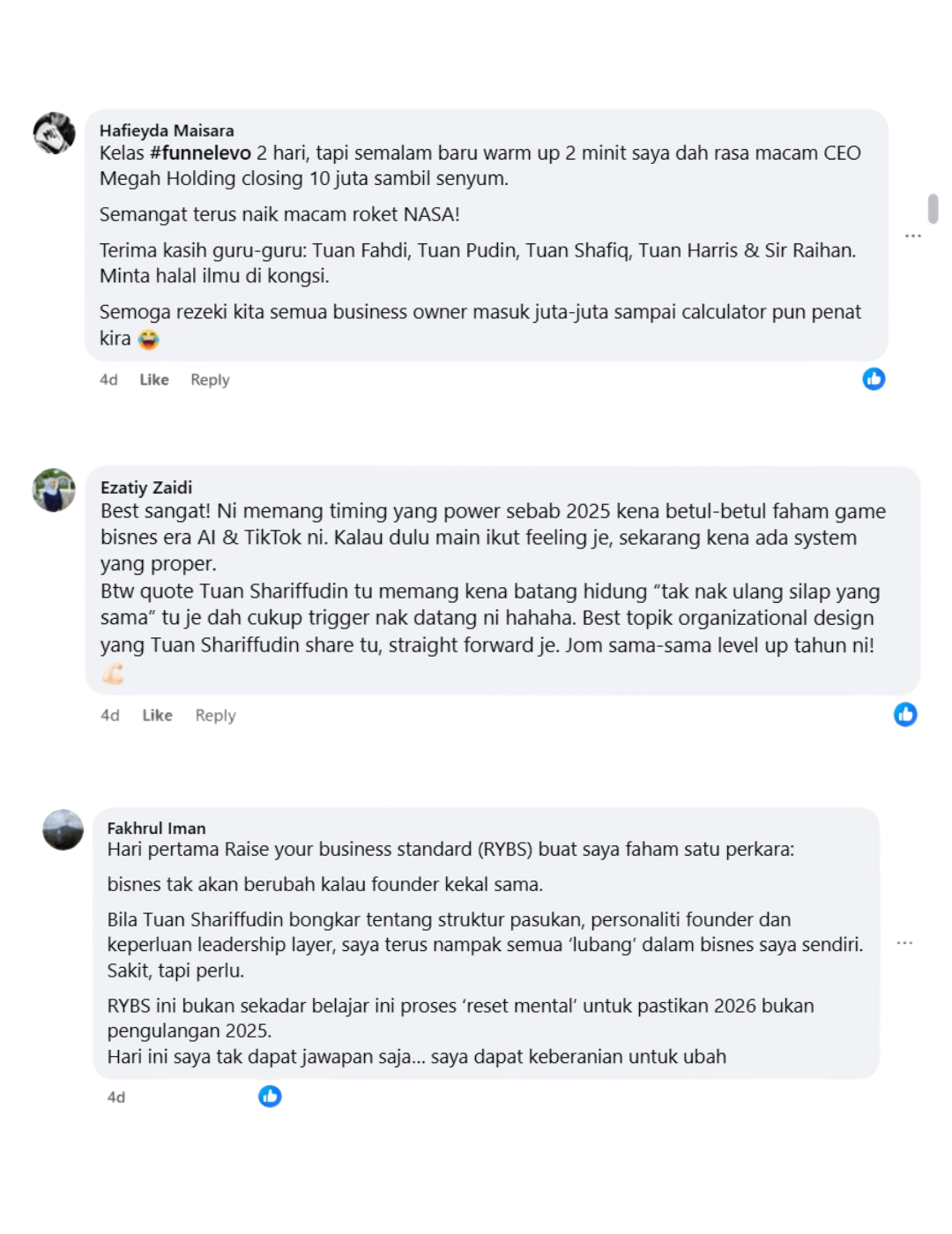
Task: Click the 4d timestamp on Ezatiy's comment
Action: tap(109, 716)
